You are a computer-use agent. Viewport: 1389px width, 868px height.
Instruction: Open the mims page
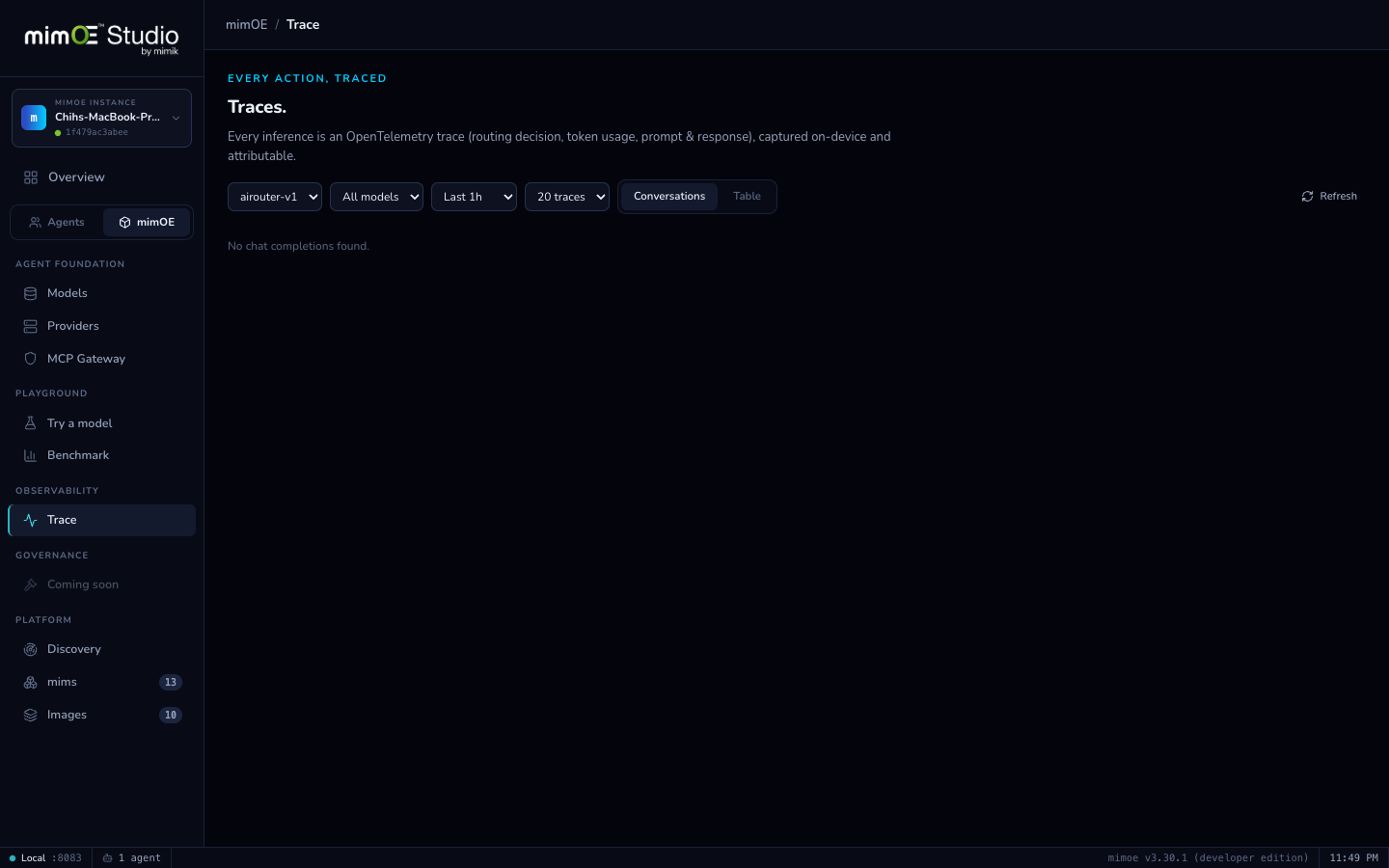pyautogui.click(x=101, y=682)
